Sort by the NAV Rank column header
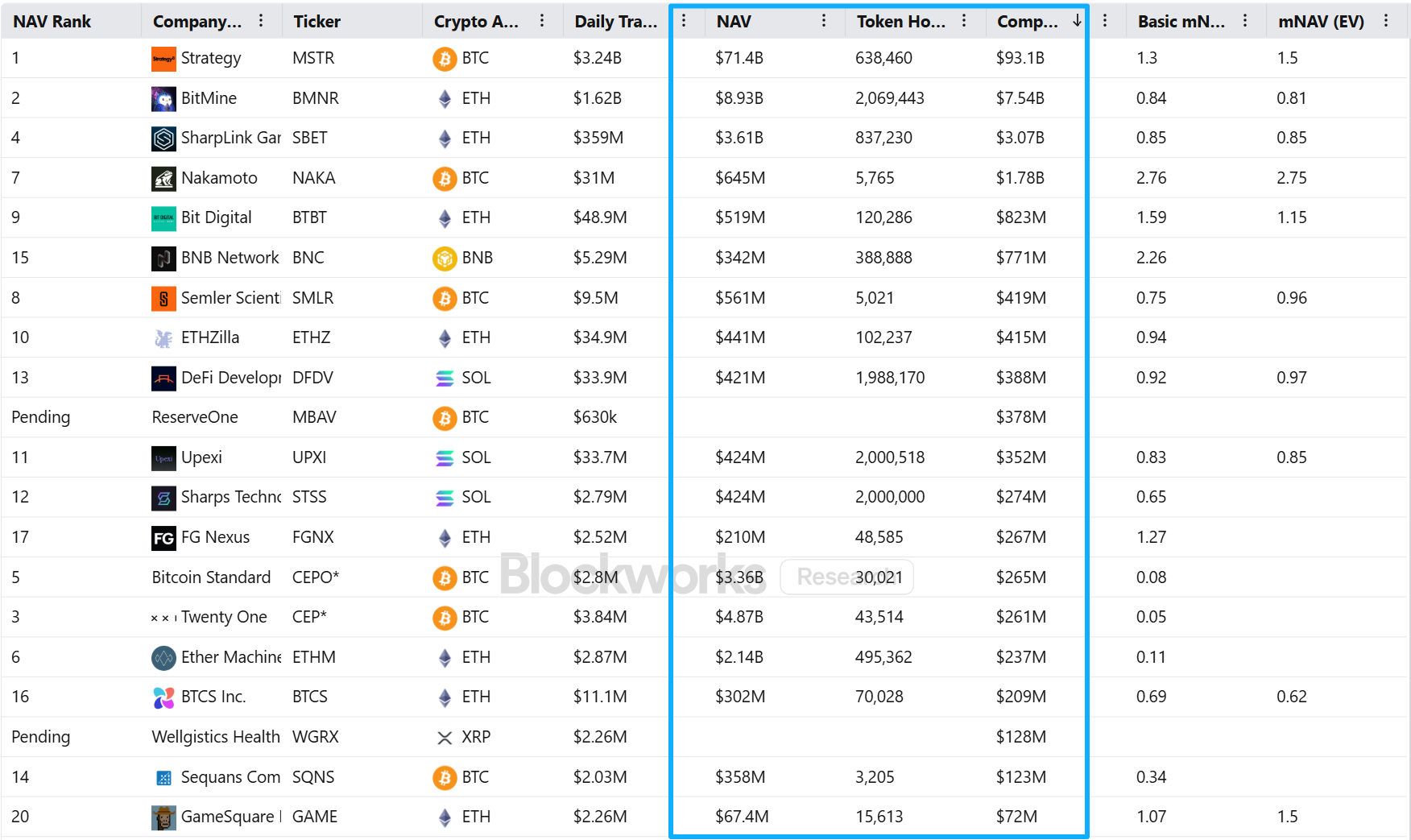 click(52, 22)
